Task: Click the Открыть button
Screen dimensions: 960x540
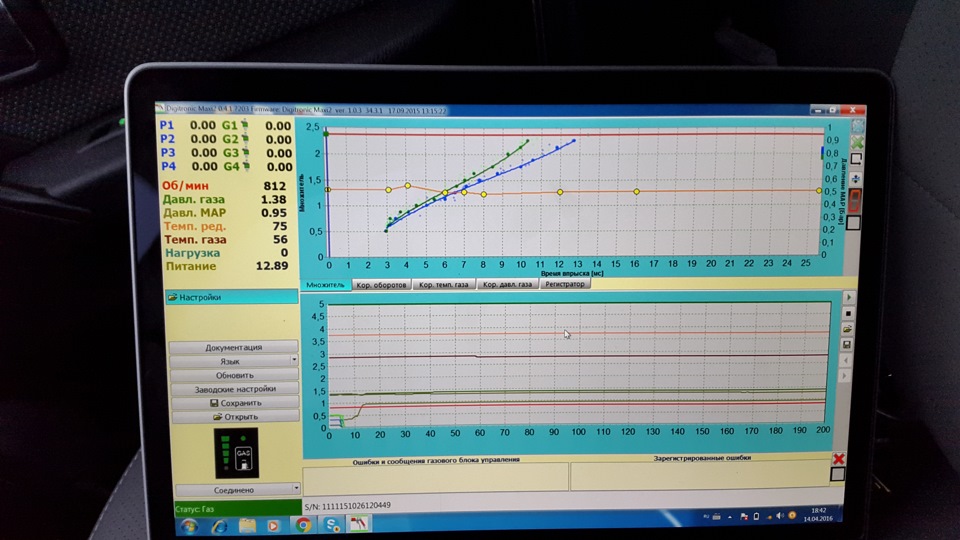Action: (x=236, y=416)
